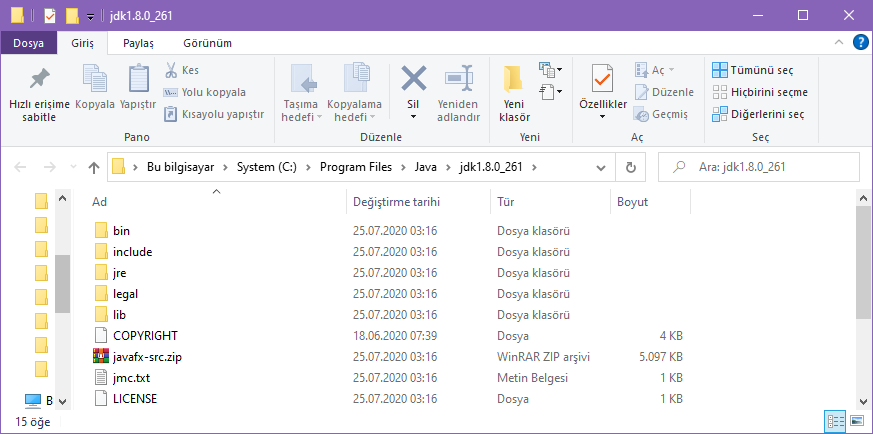Screen dimensions: 873x434
Task: Click file list scrollbar down arrow
Action: coord(864,401)
